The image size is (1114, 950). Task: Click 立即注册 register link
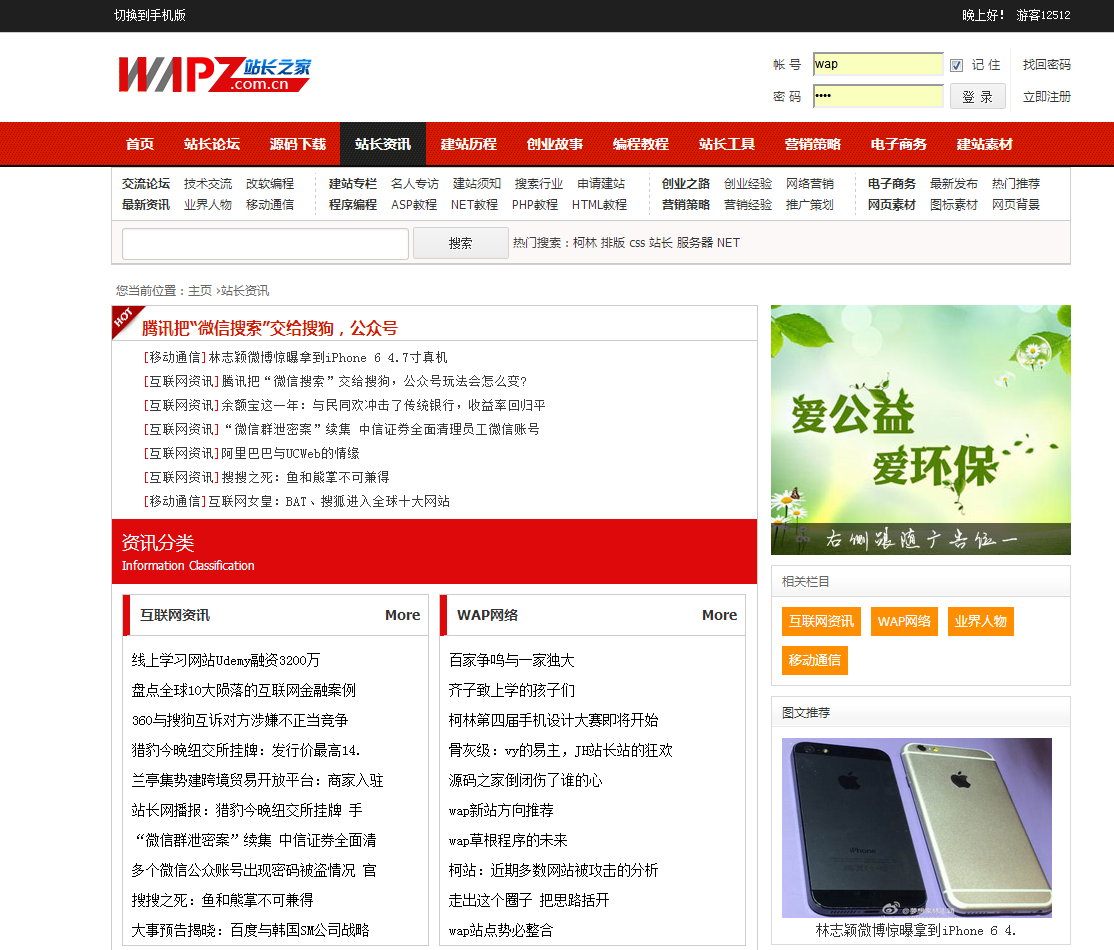(1046, 97)
